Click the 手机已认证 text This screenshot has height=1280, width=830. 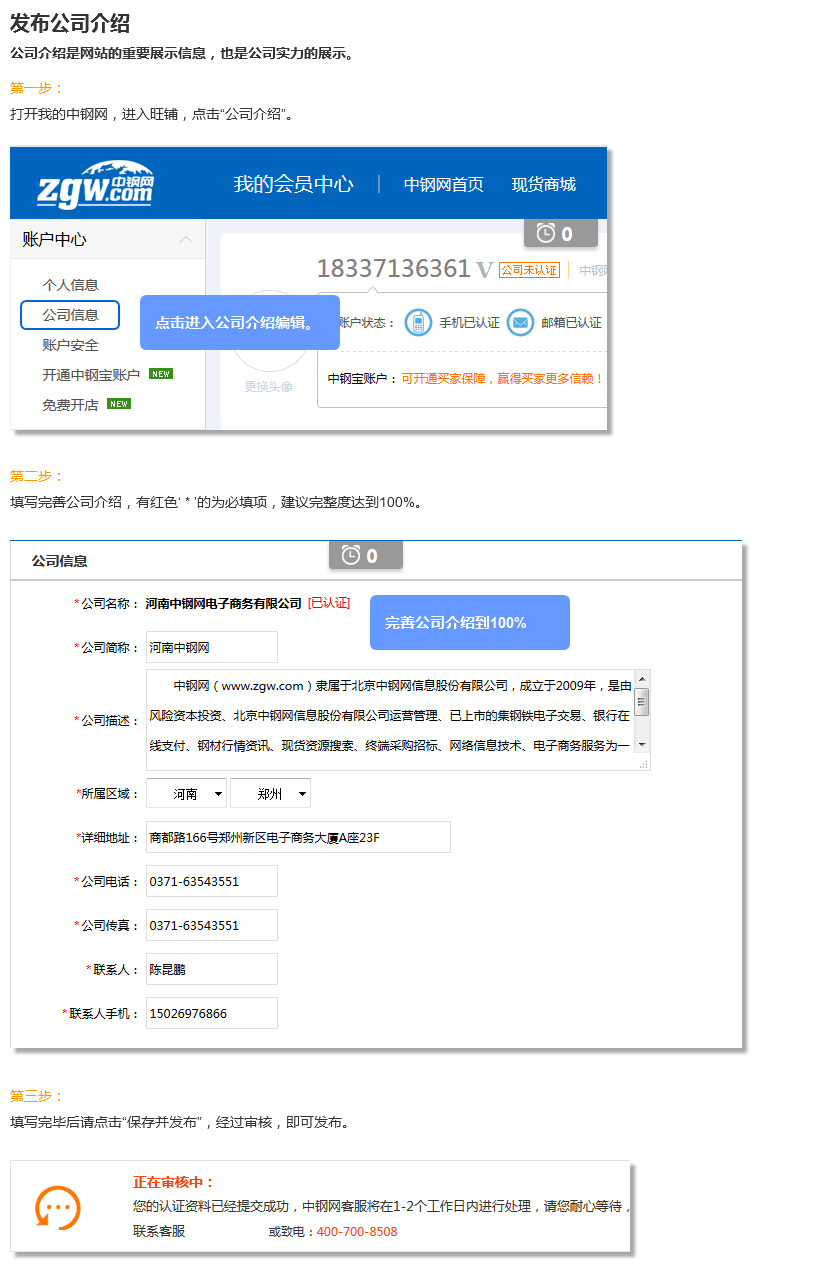point(470,323)
